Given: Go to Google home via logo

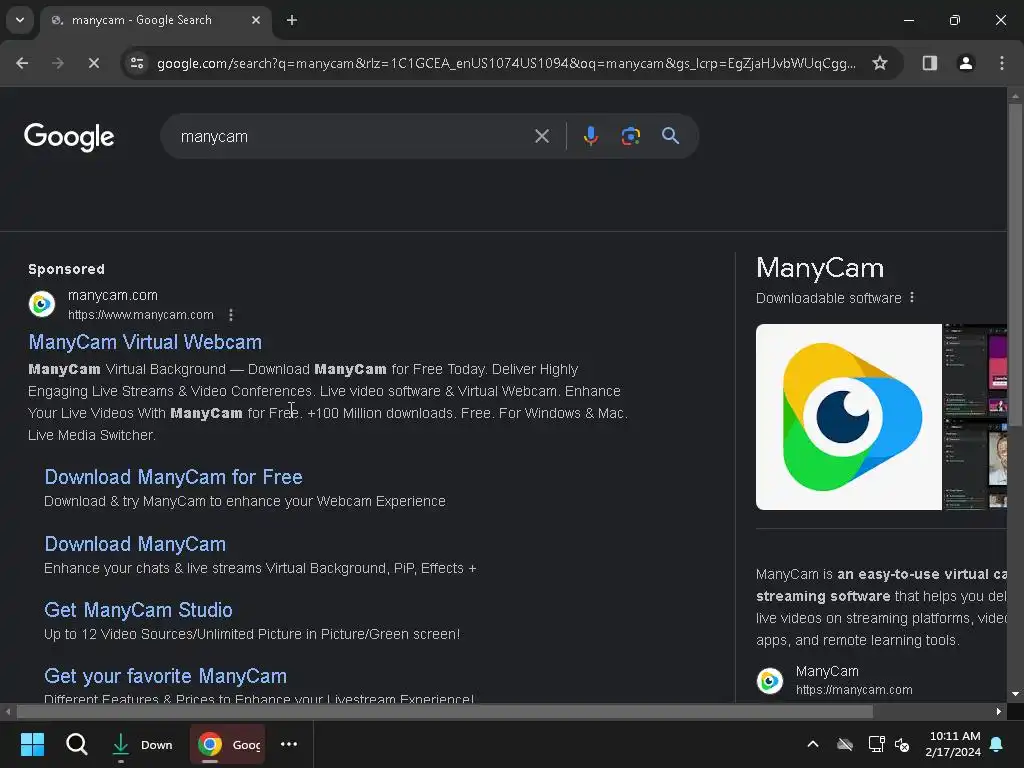Looking at the screenshot, I should (69, 136).
